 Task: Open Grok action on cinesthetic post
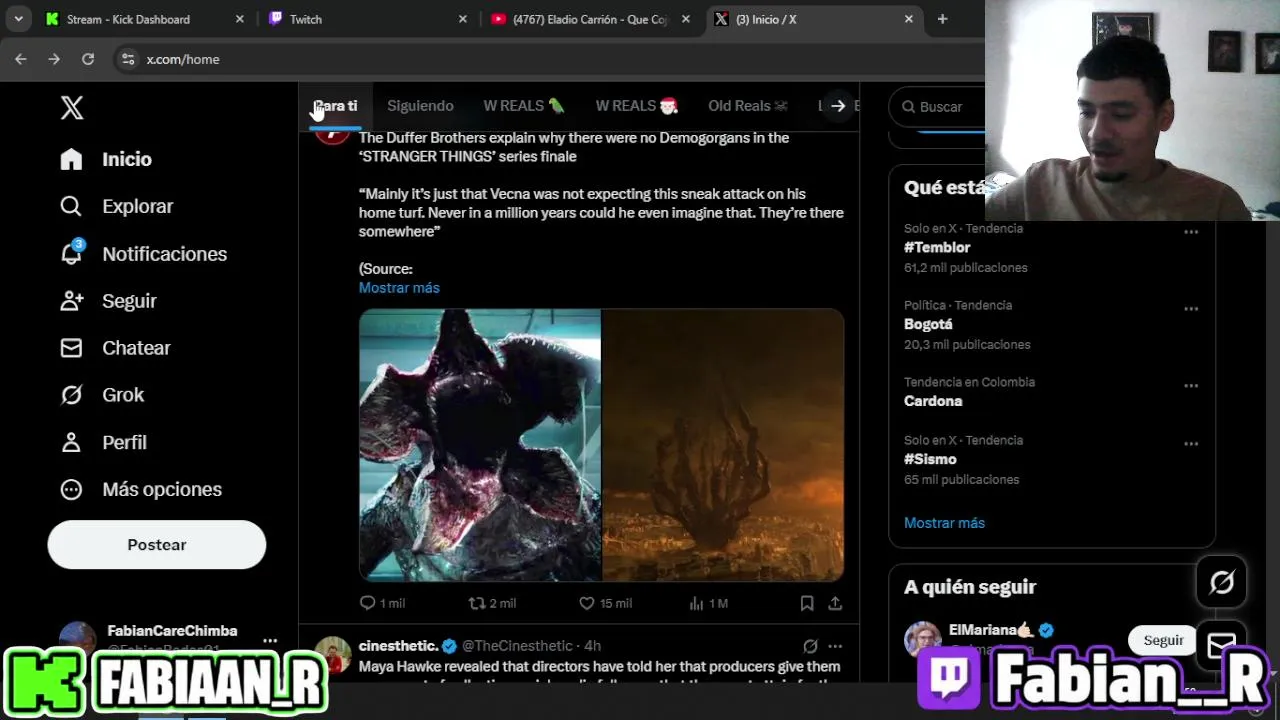click(x=810, y=646)
